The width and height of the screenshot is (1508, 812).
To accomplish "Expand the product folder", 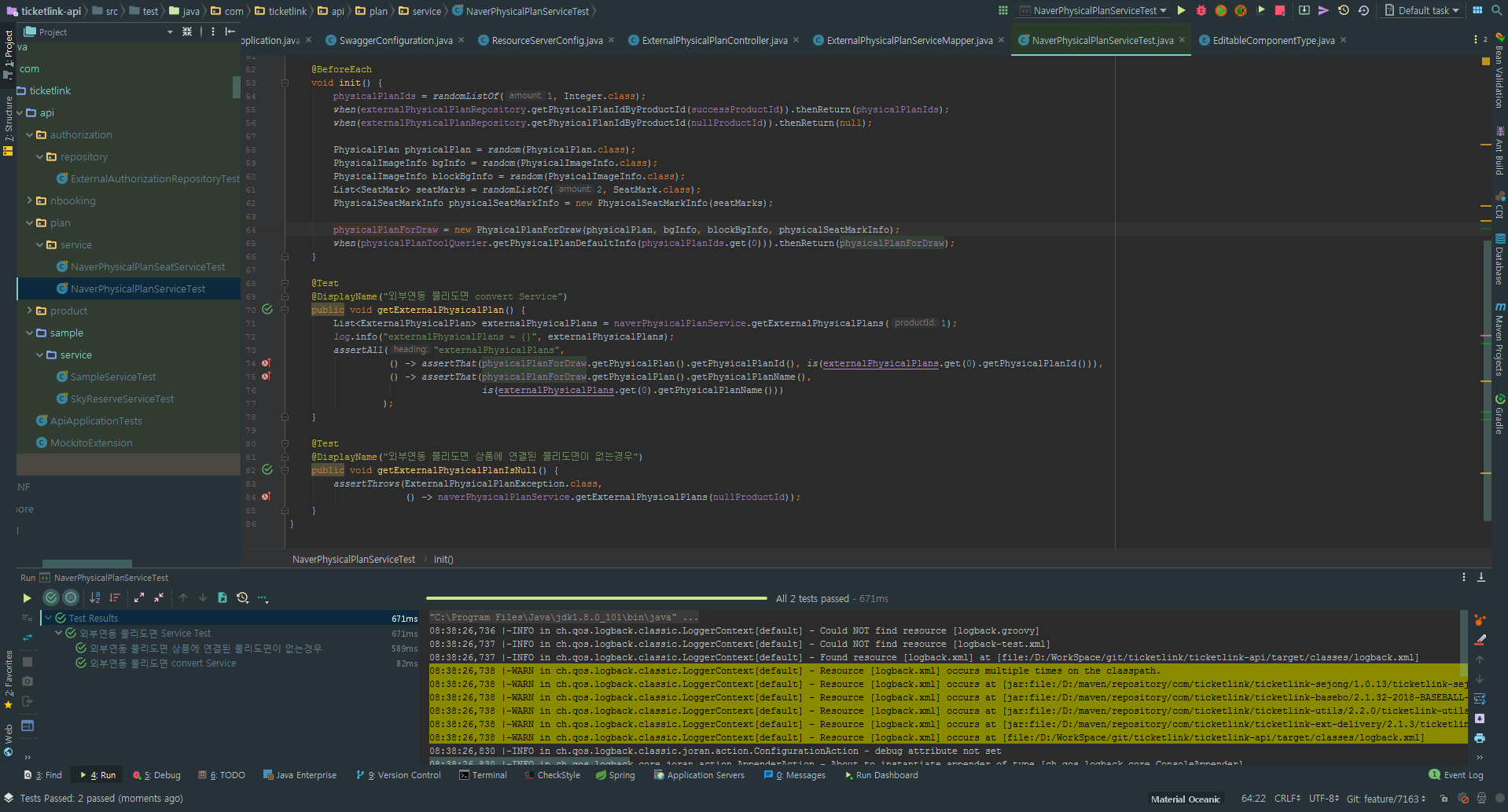I will (29, 311).
